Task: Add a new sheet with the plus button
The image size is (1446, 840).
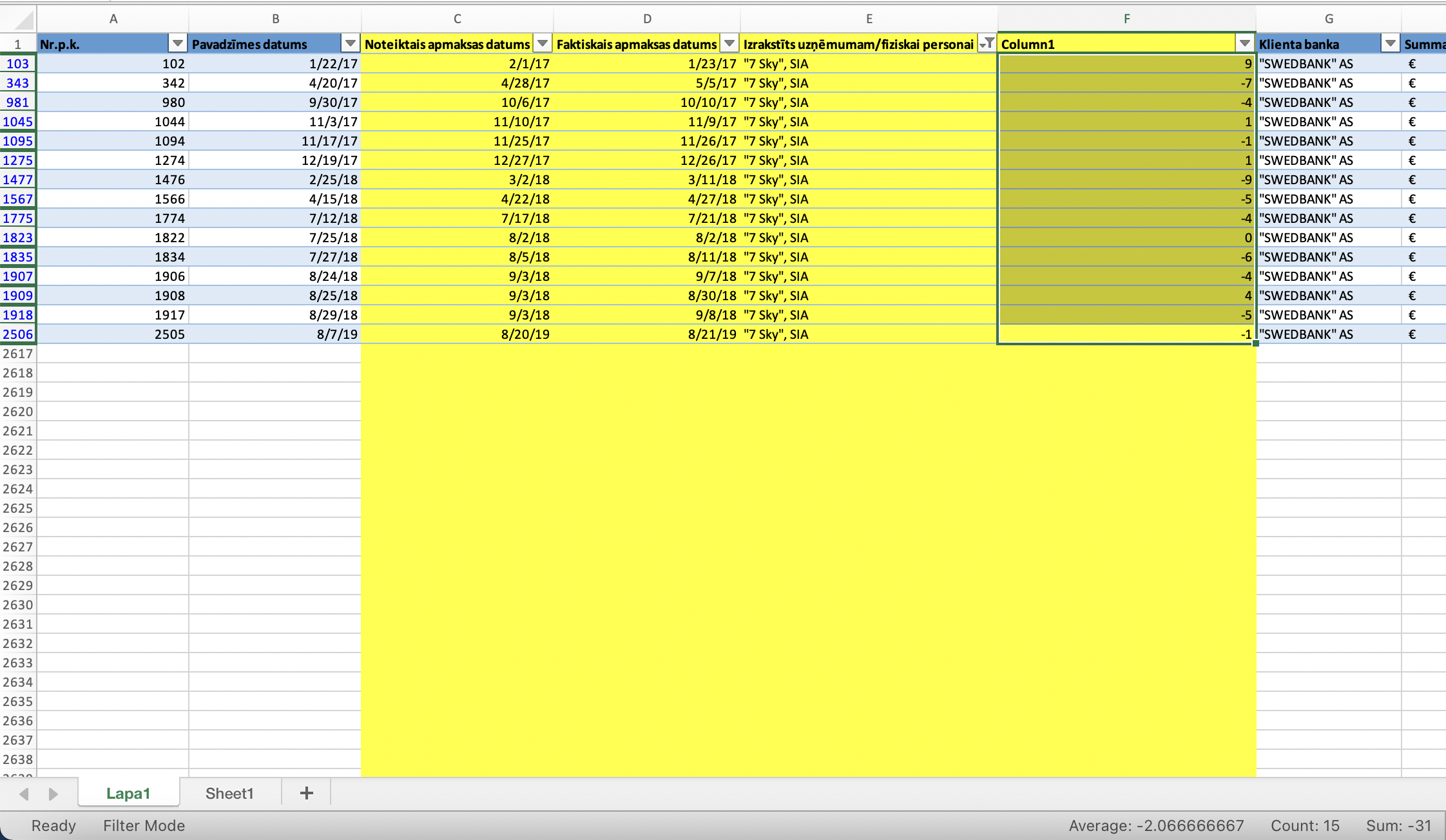Action: coord(307,793)
